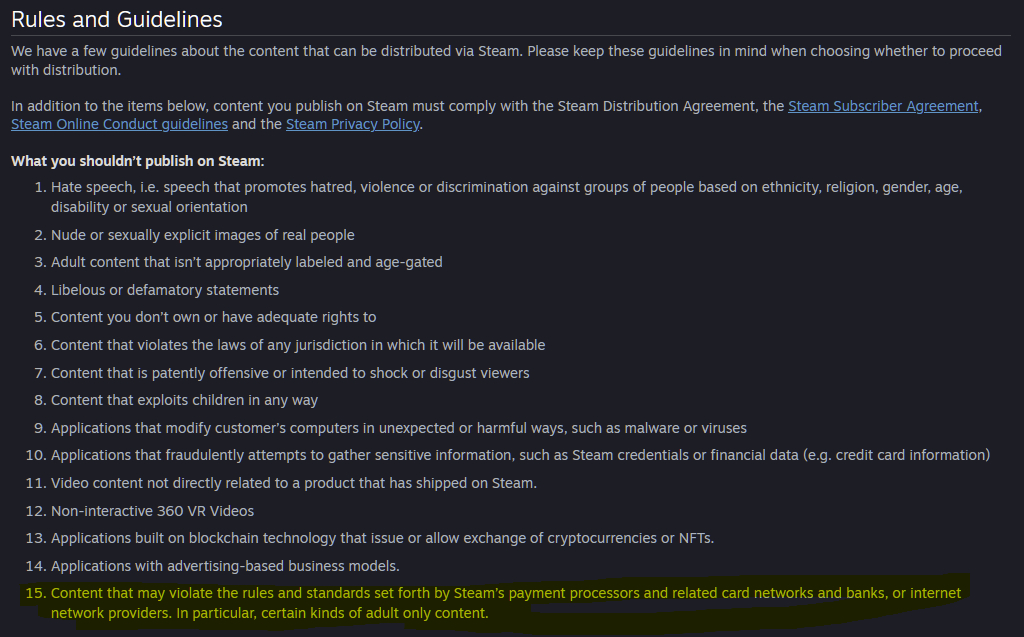The width and height of the screenshot is (1024, 637).
Task: Click the "Content you don't own" rule
Action: [213, 317]
